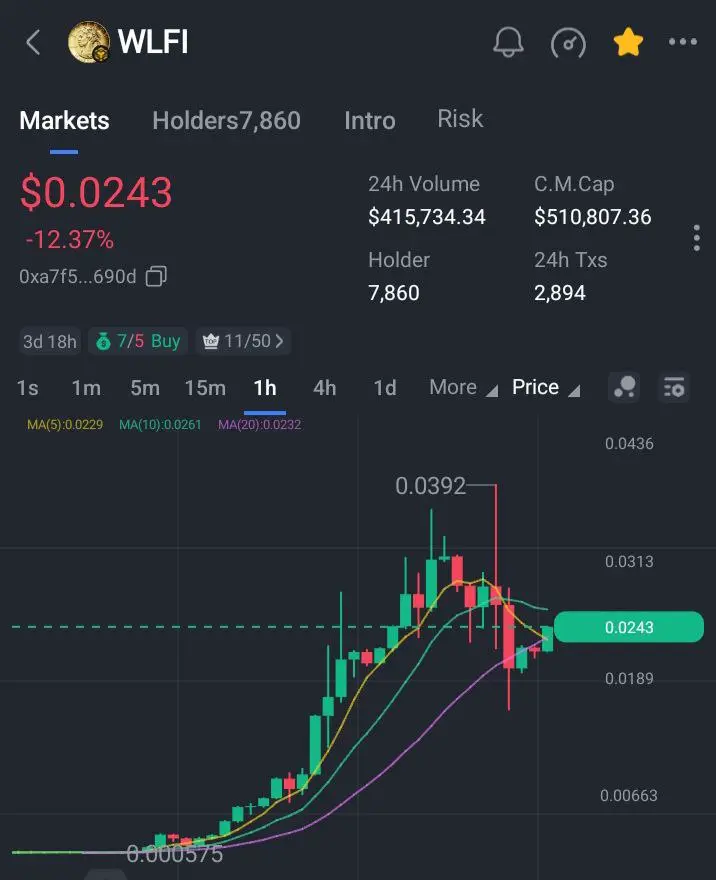Toggle the yellow favorite star
The image size is (716, 880).
628,42
